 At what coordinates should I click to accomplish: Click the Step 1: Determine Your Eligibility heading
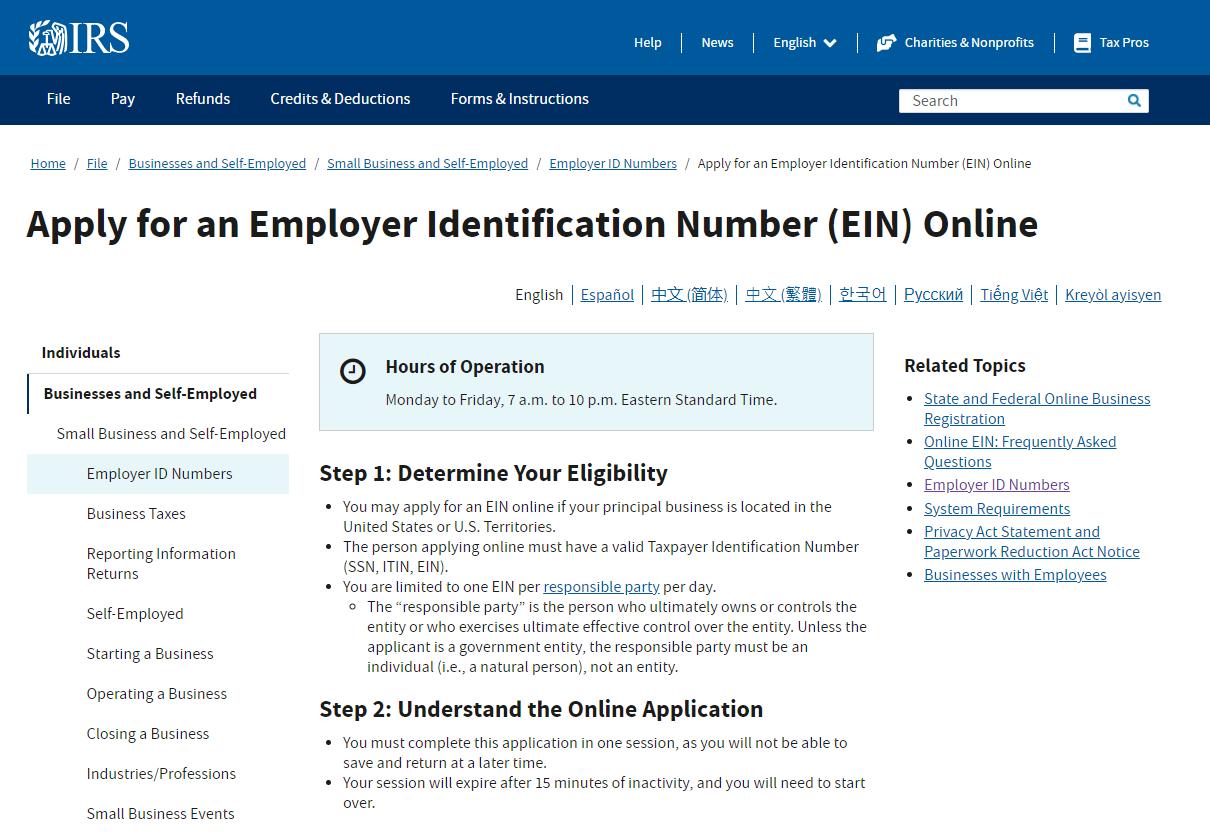pos(493,473)
